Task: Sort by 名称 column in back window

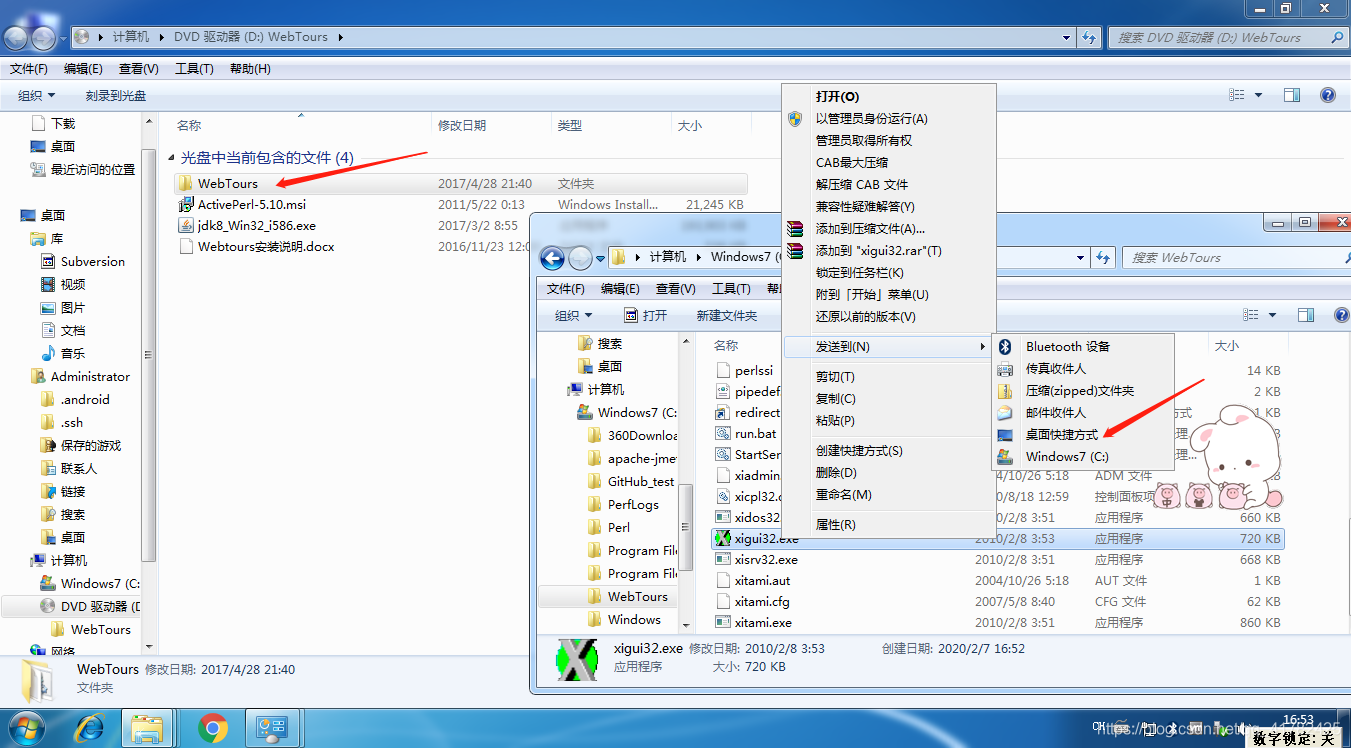Action: click(189, 126)
